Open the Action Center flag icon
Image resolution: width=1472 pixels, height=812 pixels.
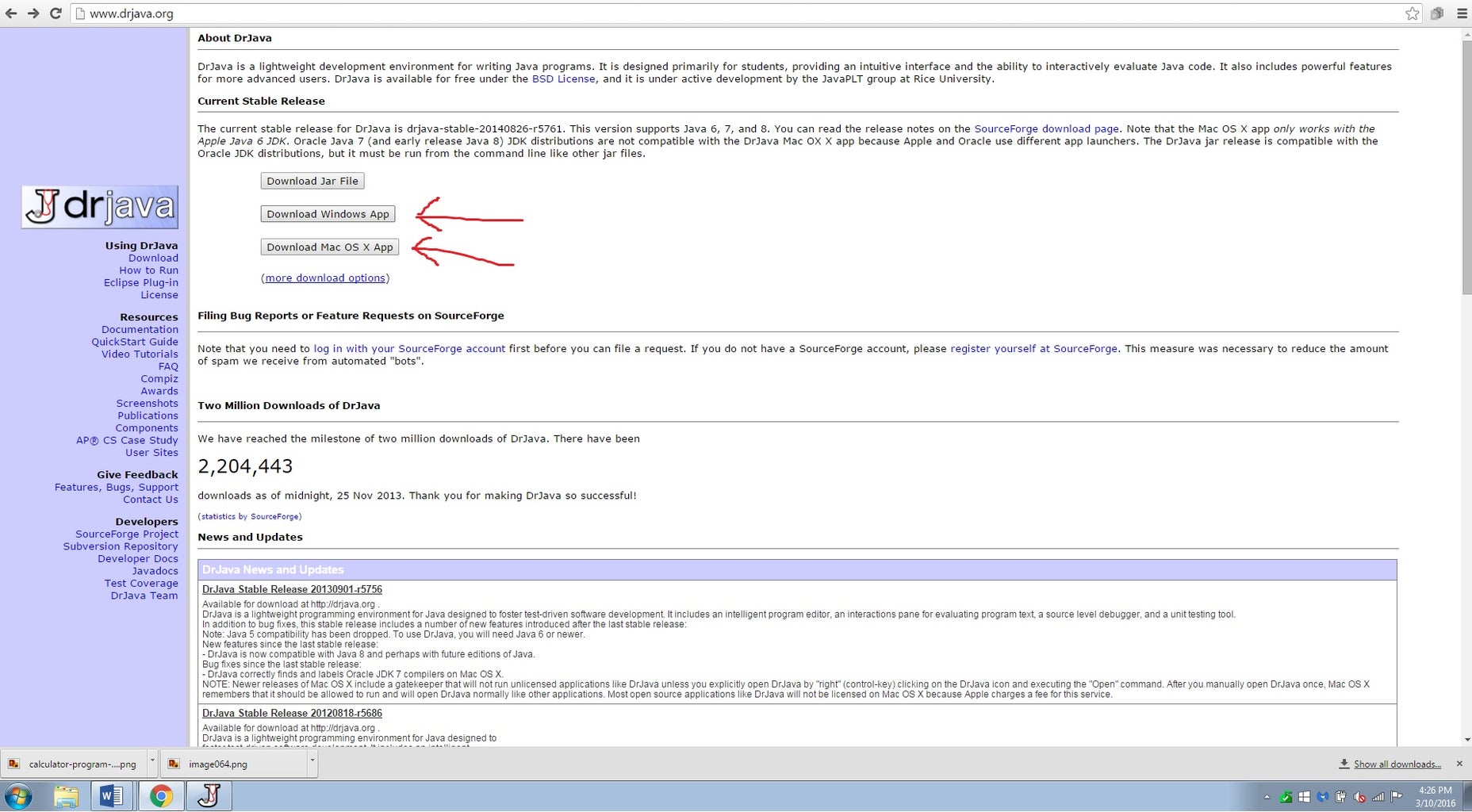1397,797
